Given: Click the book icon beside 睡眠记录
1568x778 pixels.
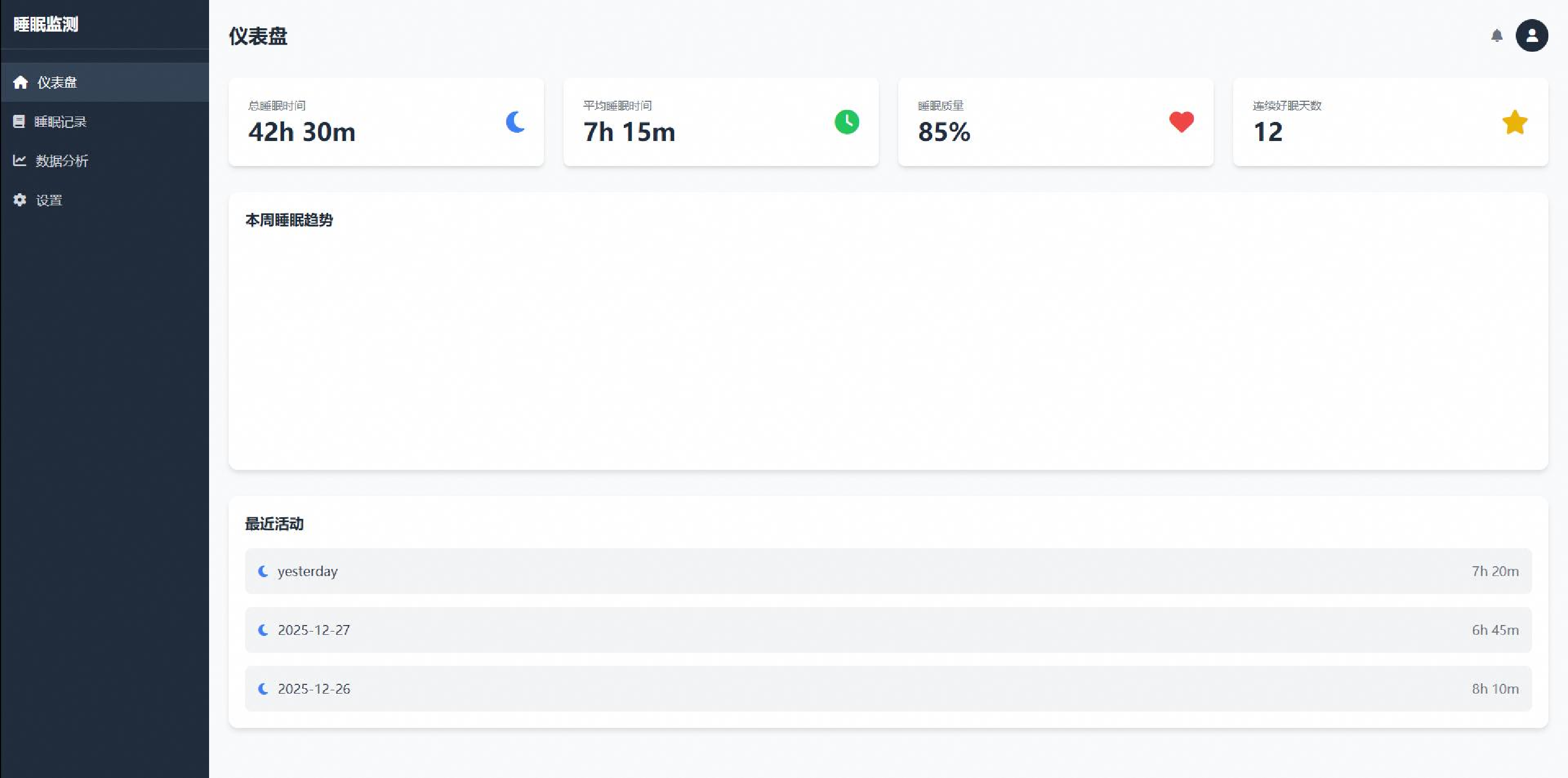Looking at the screenshot, I should [19, 121].
